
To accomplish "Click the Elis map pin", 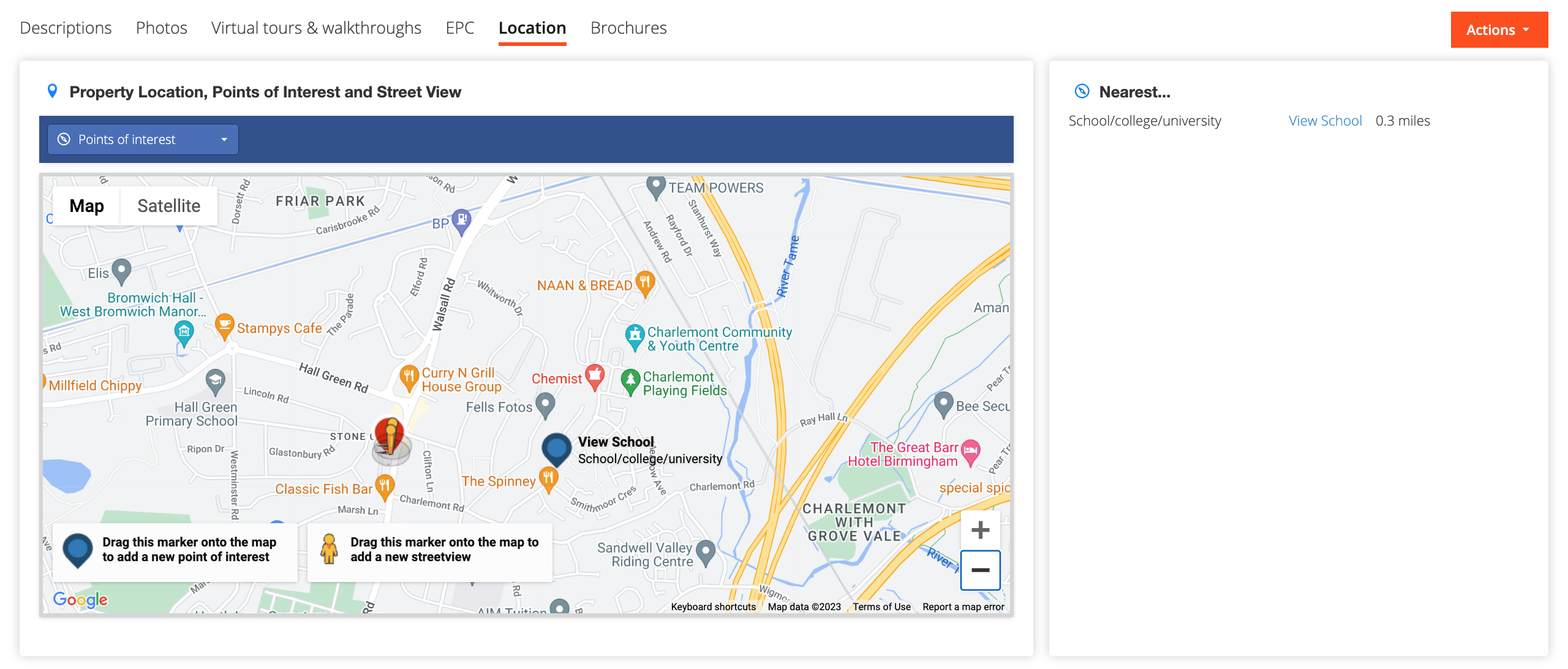I will (122, 271).
